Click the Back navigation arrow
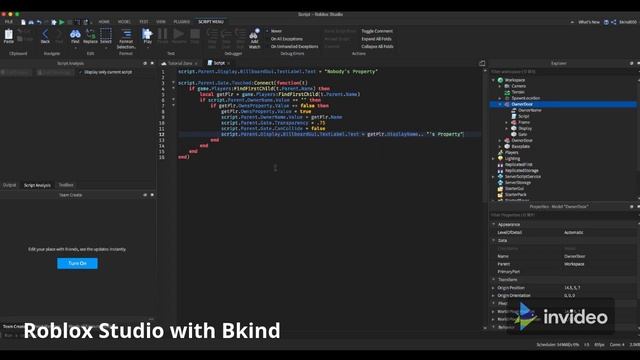 tap(45, 34)
